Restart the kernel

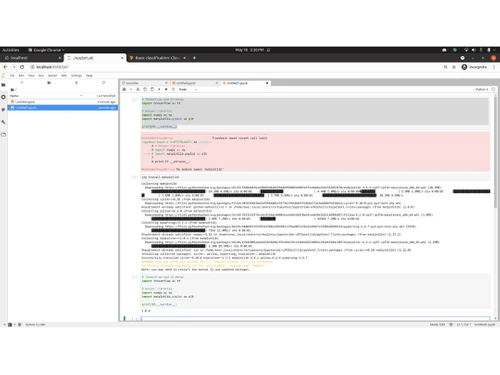173,89
